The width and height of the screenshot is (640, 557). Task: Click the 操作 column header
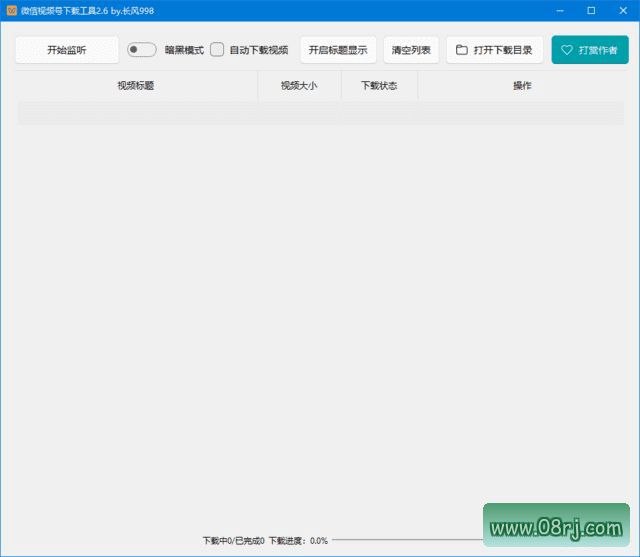point(522,86)
